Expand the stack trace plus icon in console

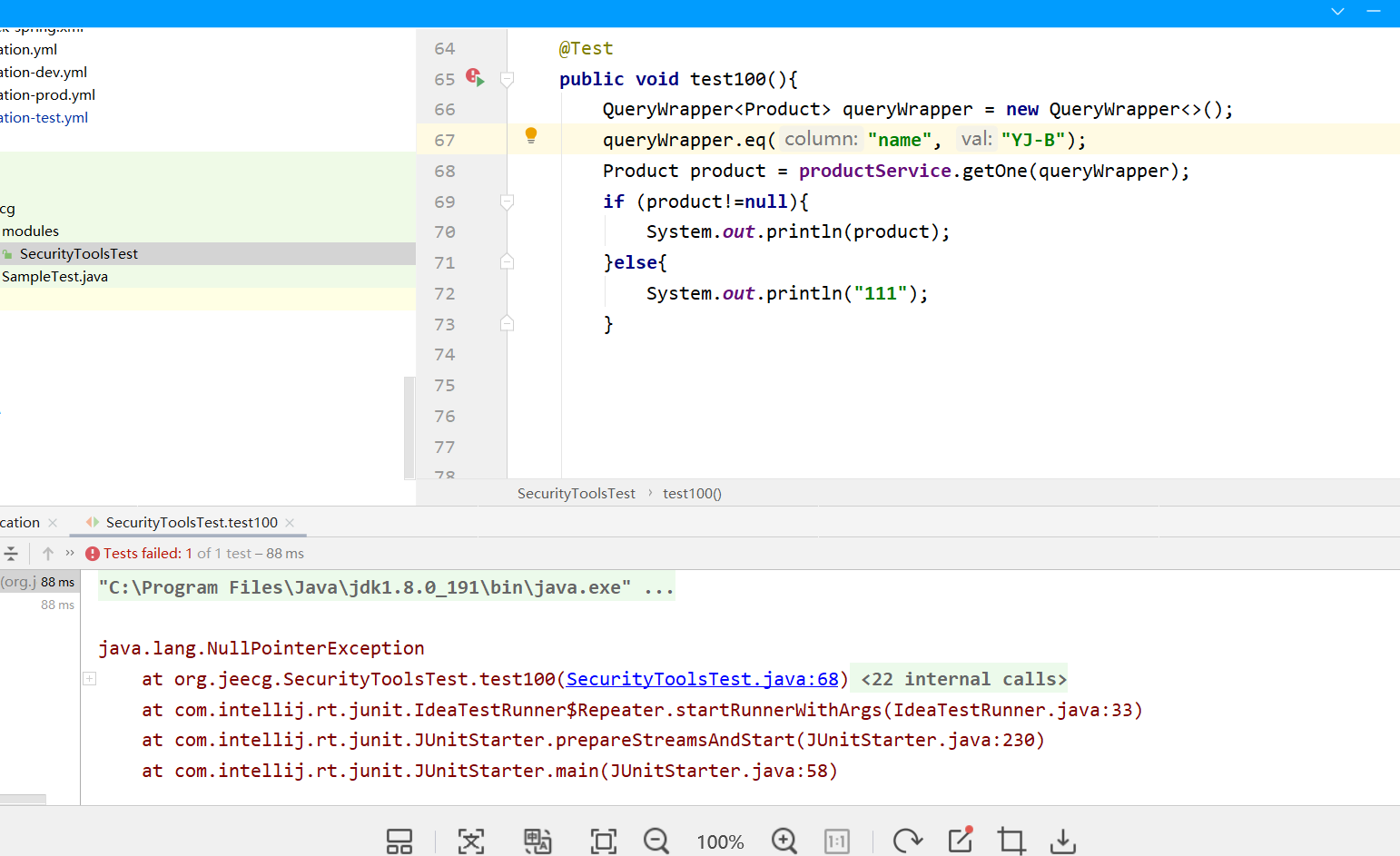[x=90, y=678]
